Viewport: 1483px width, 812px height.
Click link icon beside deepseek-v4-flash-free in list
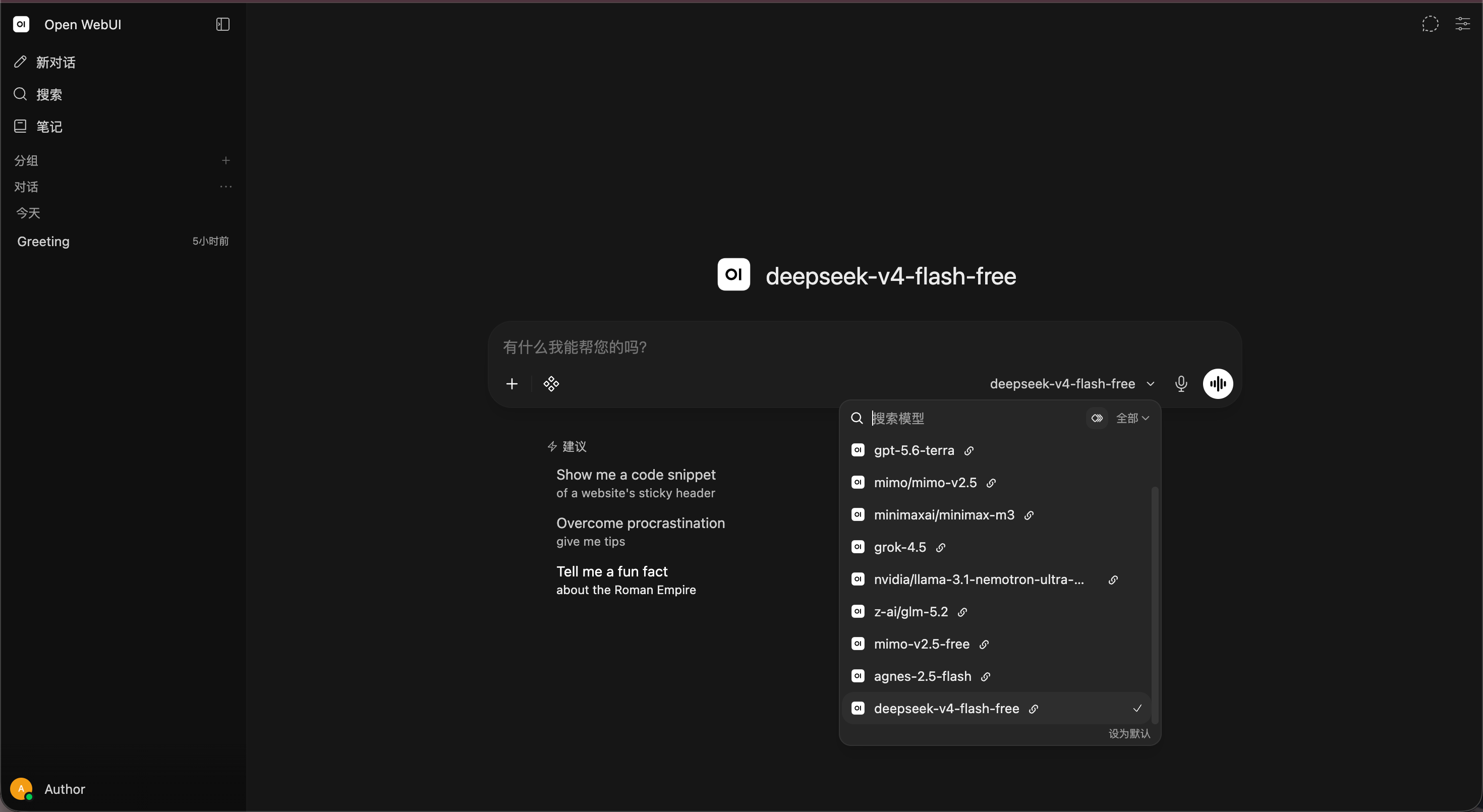[1034, 709]
